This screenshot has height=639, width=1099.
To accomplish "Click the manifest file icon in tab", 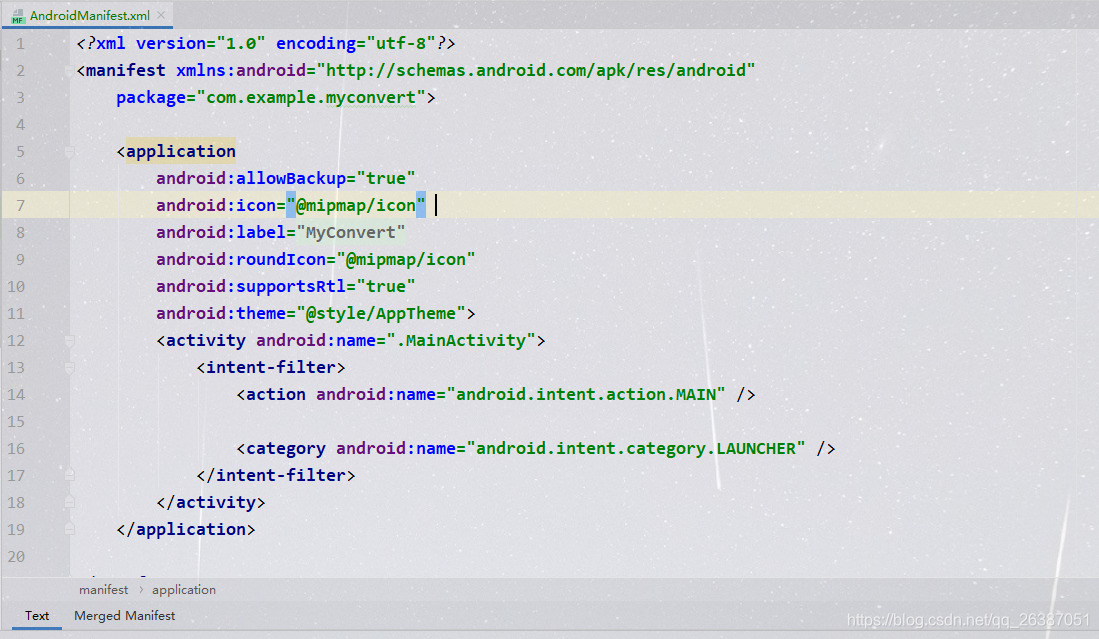I will [x=18, y=15].
